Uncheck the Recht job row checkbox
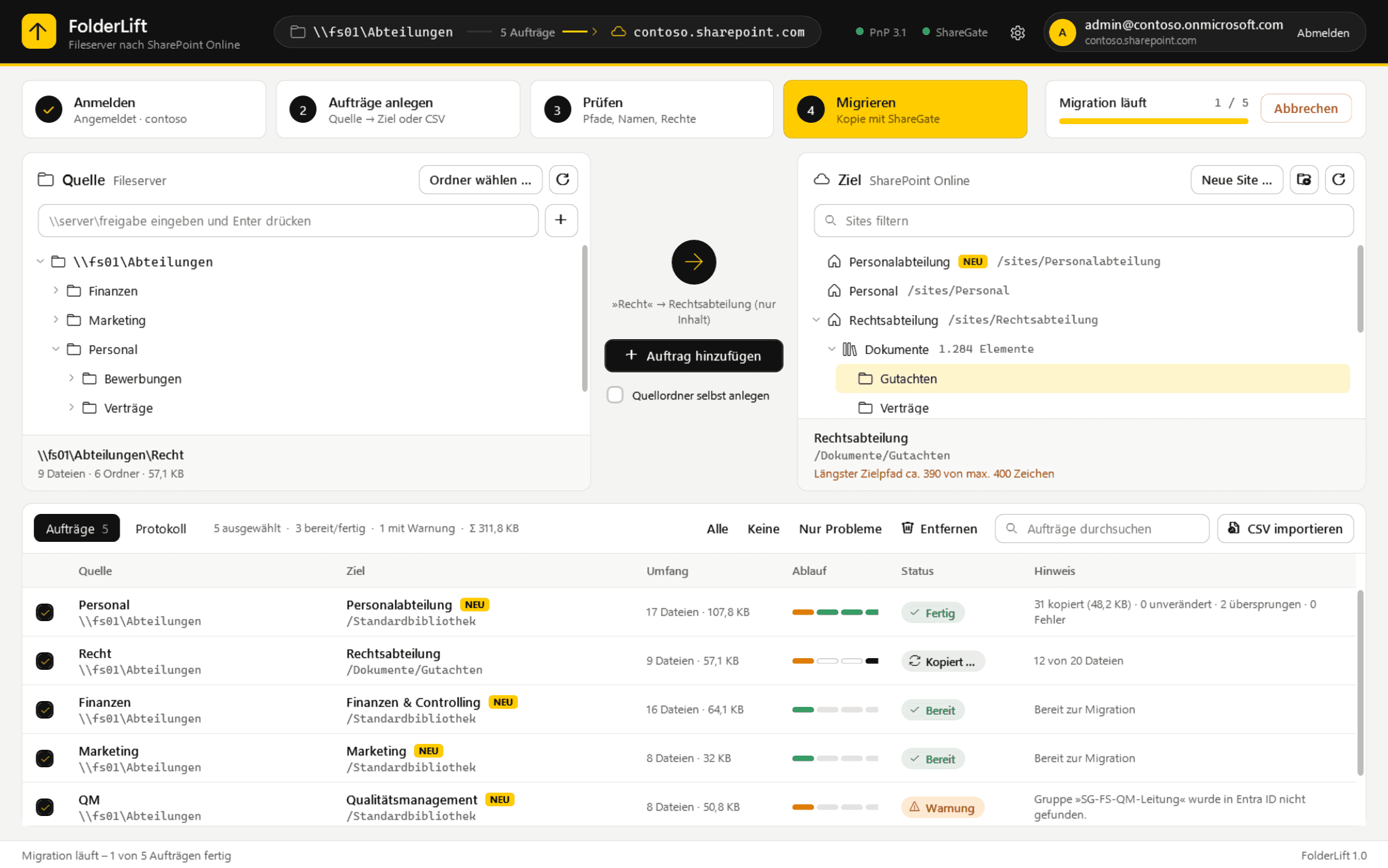This screenshot has height=868, width=1388. (x=45, y=661)
